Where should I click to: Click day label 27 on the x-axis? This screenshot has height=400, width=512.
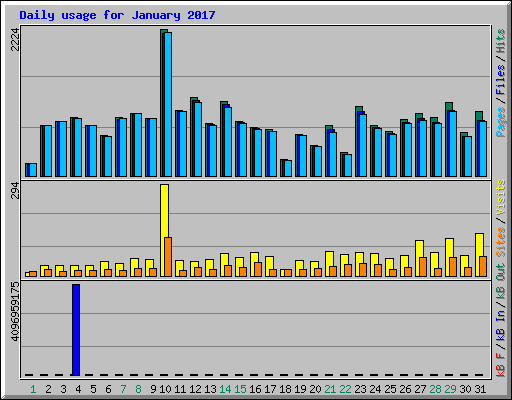pos(420,389)
